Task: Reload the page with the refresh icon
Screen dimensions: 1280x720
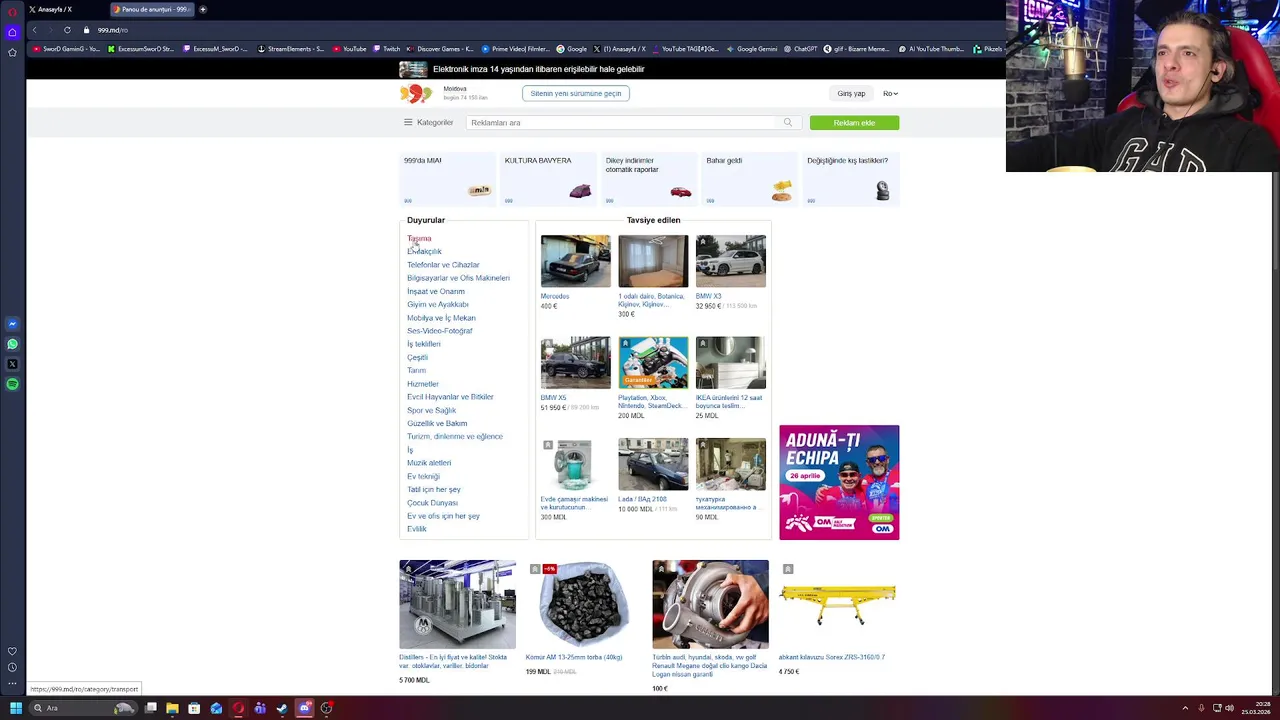Action: [67, 30]
